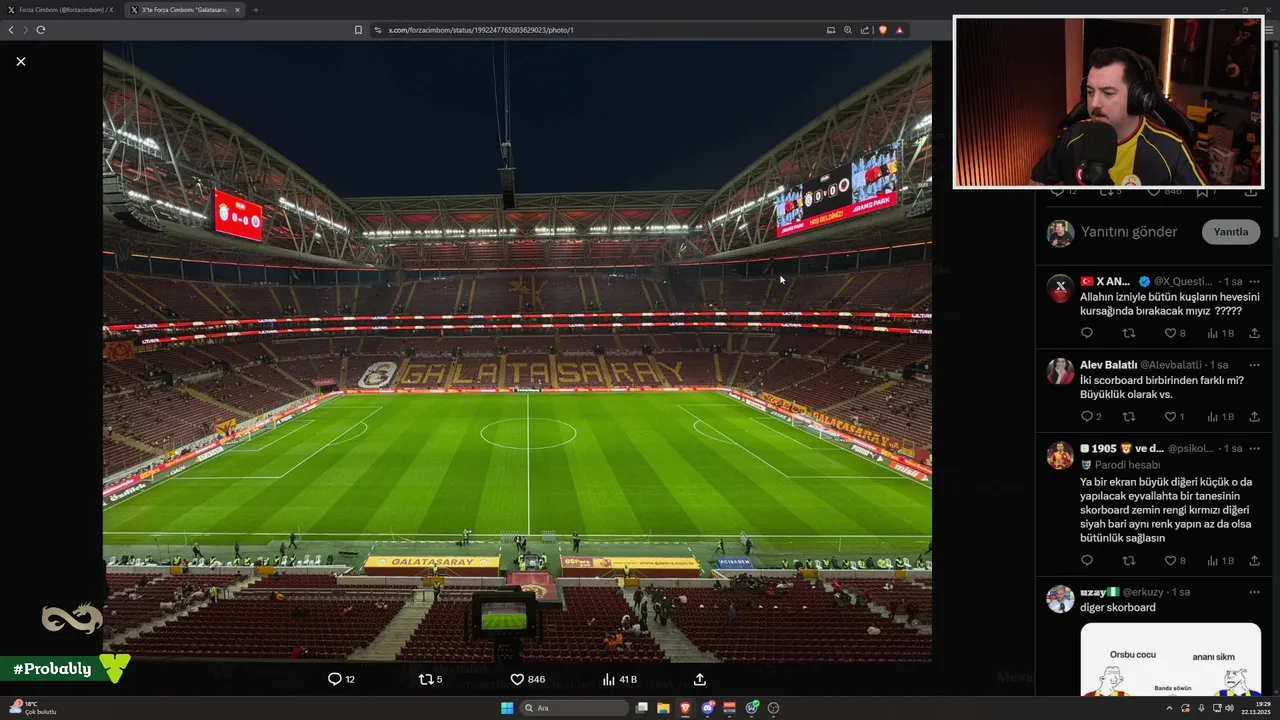Click the volume speaker icon in tray
1280x720 pixels.
1229,708
